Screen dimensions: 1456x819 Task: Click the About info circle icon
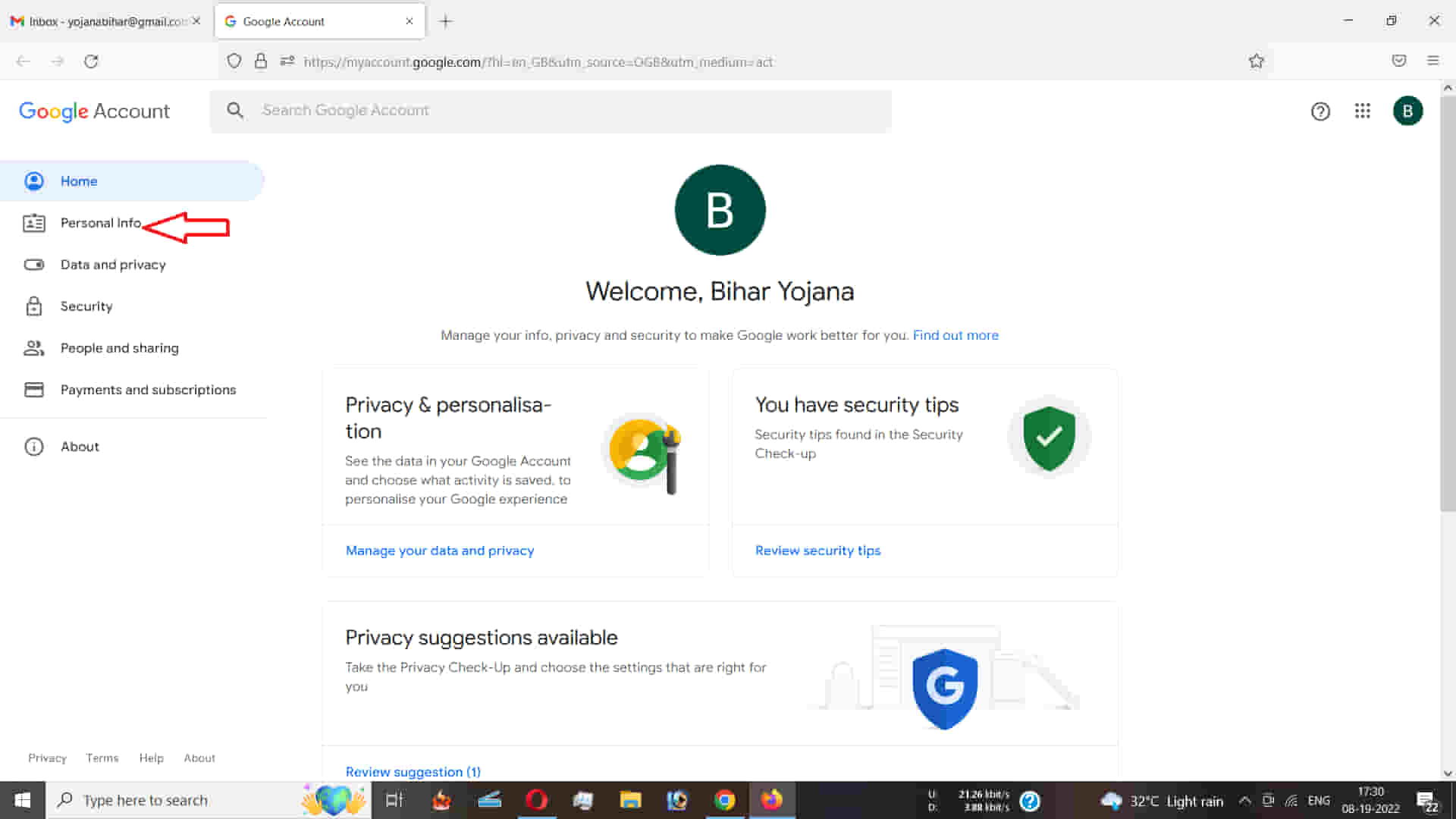34,447
